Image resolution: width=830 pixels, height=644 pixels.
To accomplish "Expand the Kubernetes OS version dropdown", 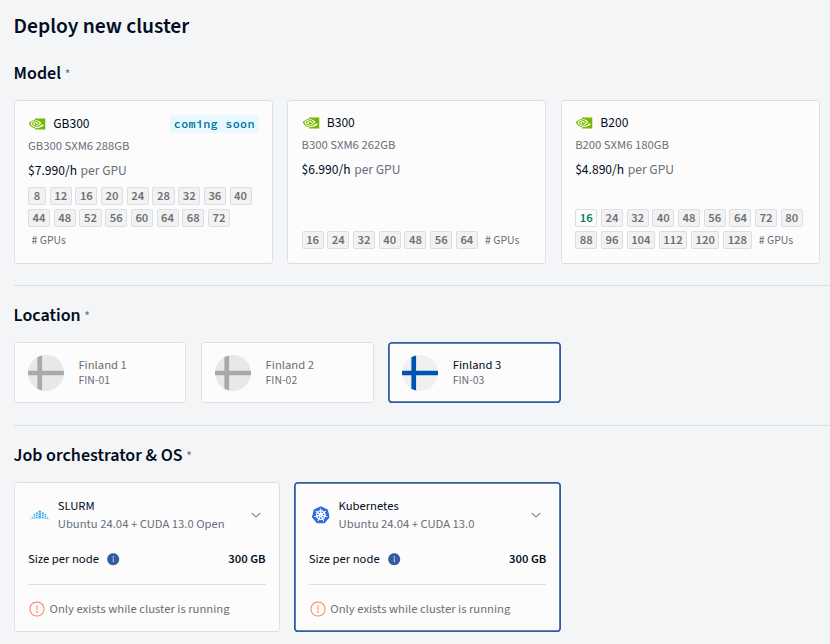I will coord(536,515).
